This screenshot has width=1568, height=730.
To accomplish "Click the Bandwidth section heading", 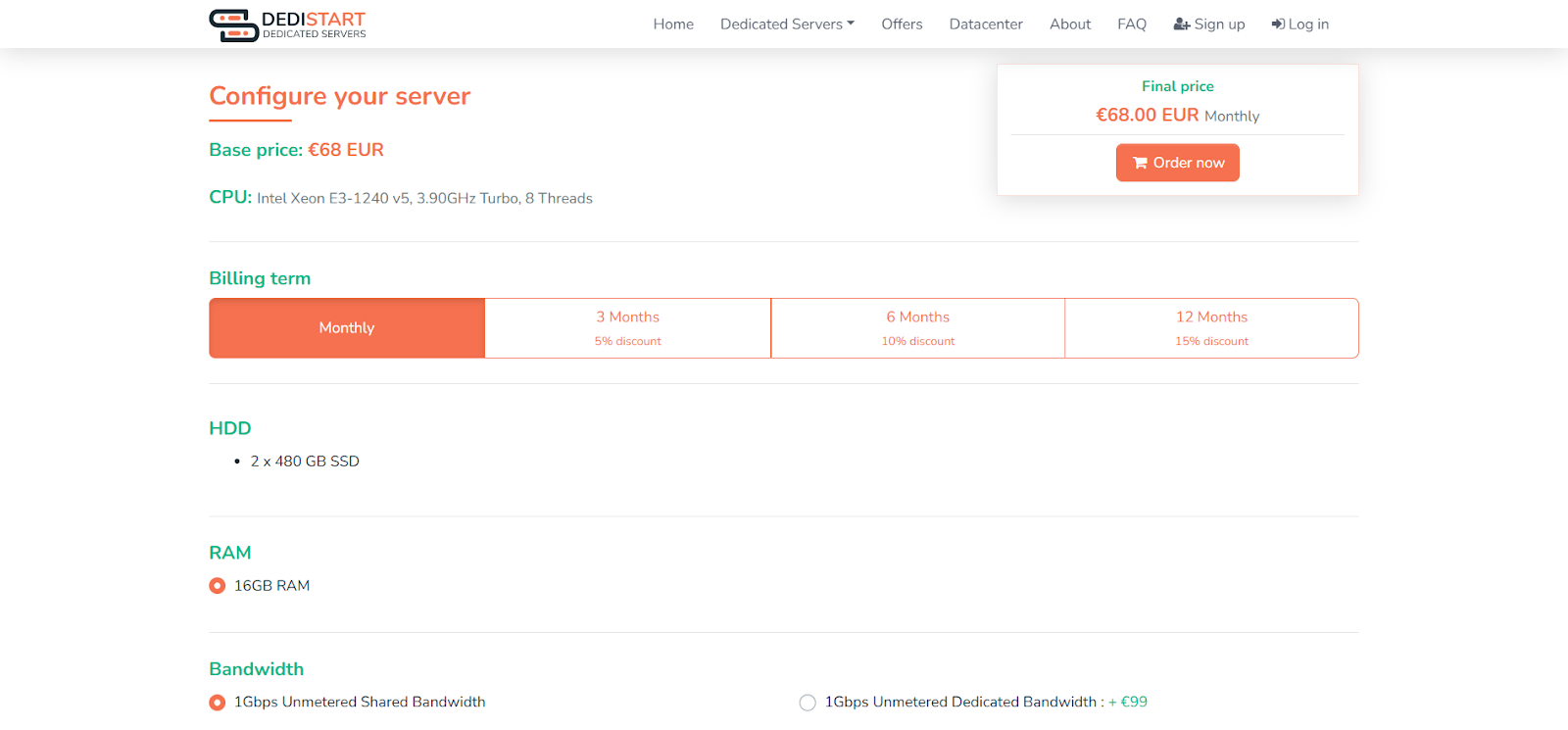I will (257, 669).
